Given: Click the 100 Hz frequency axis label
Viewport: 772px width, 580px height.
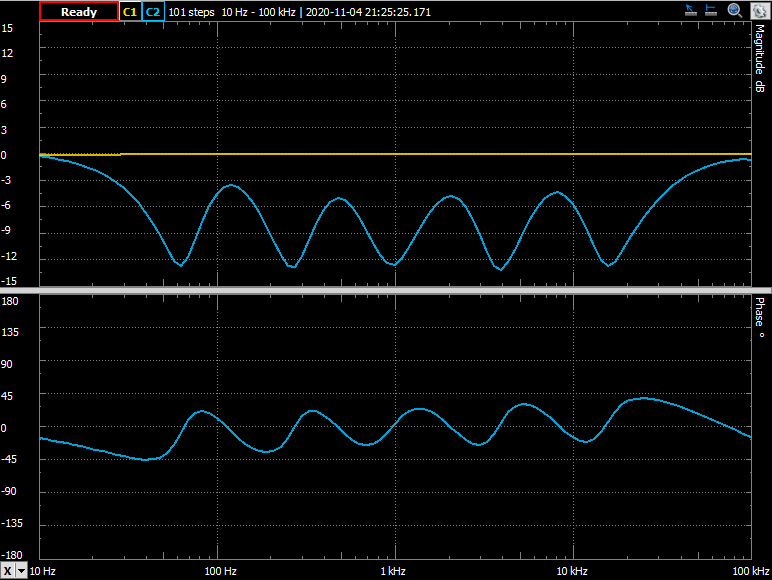Looking at the screenshot, I should (220, 571).
